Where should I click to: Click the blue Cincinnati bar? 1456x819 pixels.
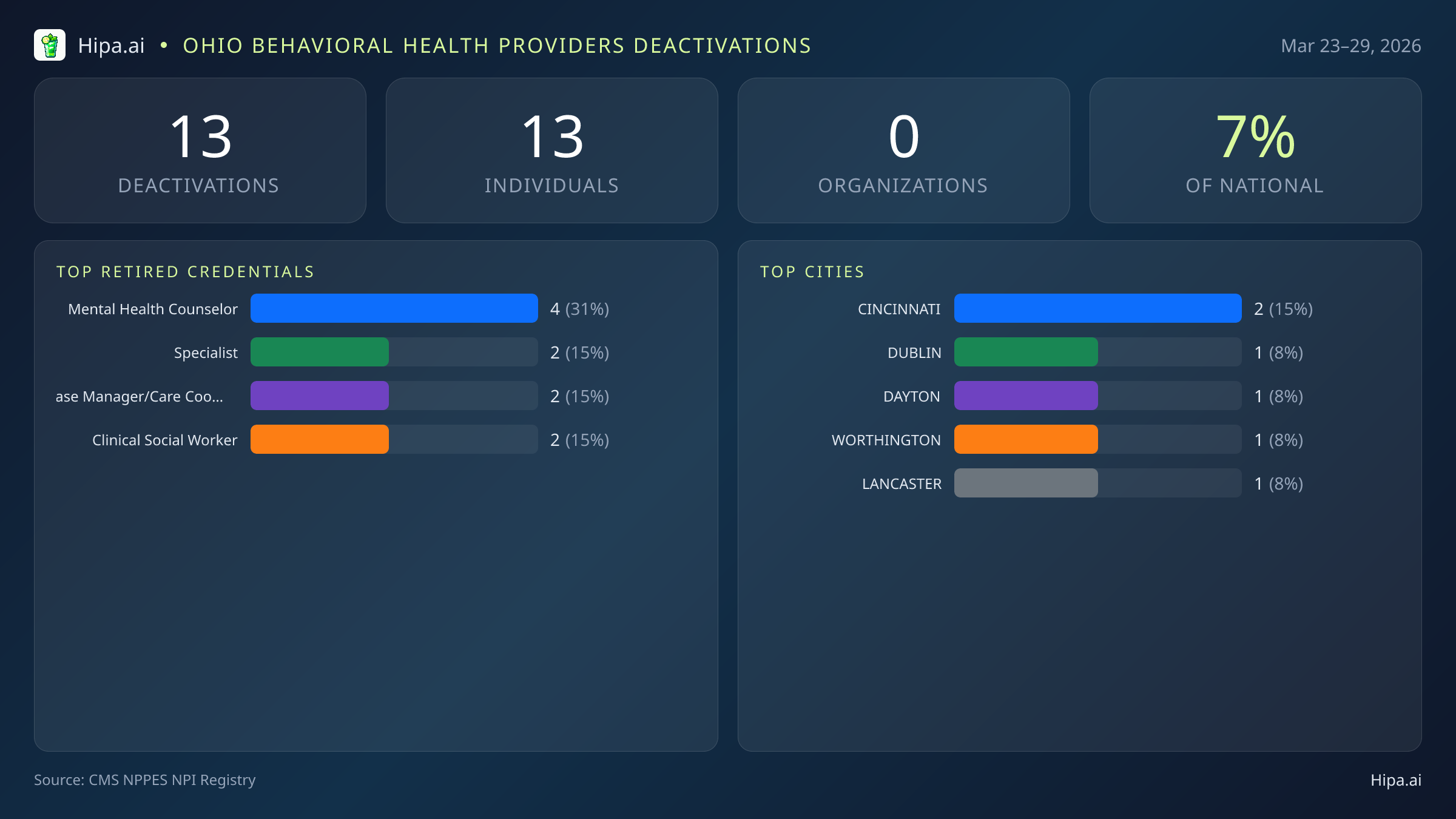click(1098, 308)
